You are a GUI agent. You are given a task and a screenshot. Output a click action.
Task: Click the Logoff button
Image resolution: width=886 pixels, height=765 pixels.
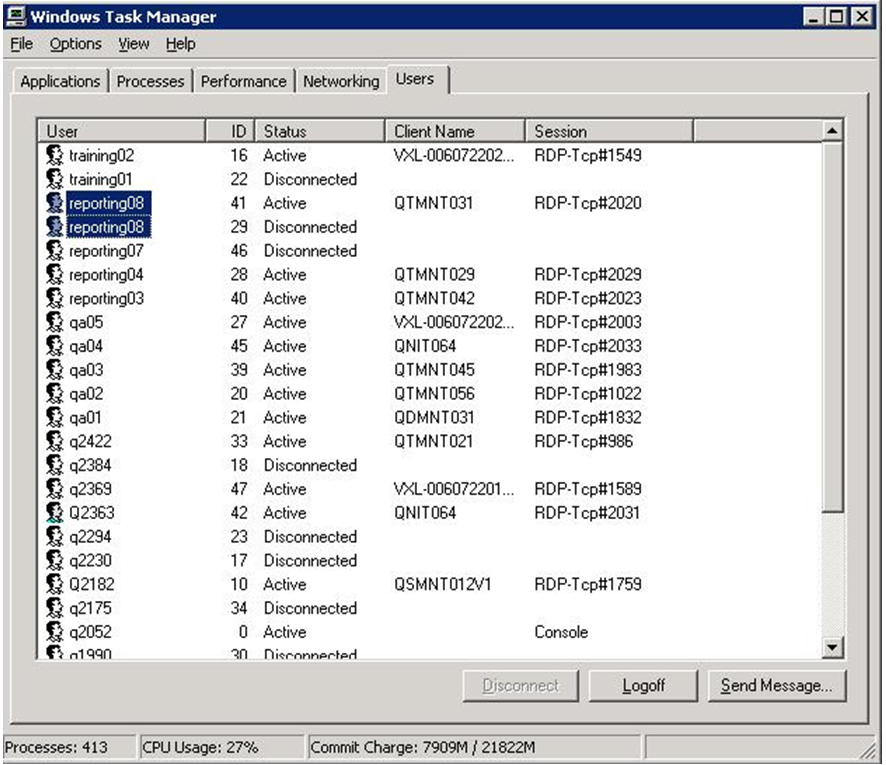(x=643, y=686)
